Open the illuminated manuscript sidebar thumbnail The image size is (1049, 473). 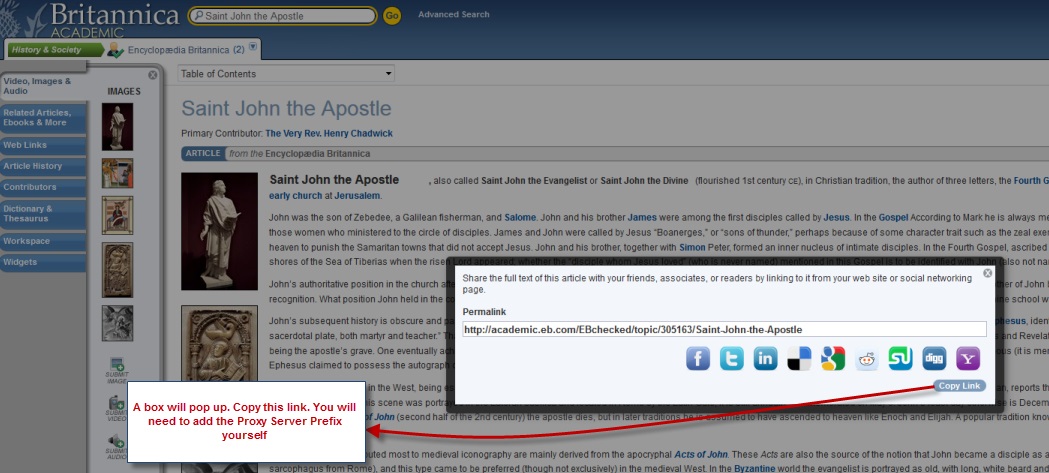[117, 215]
